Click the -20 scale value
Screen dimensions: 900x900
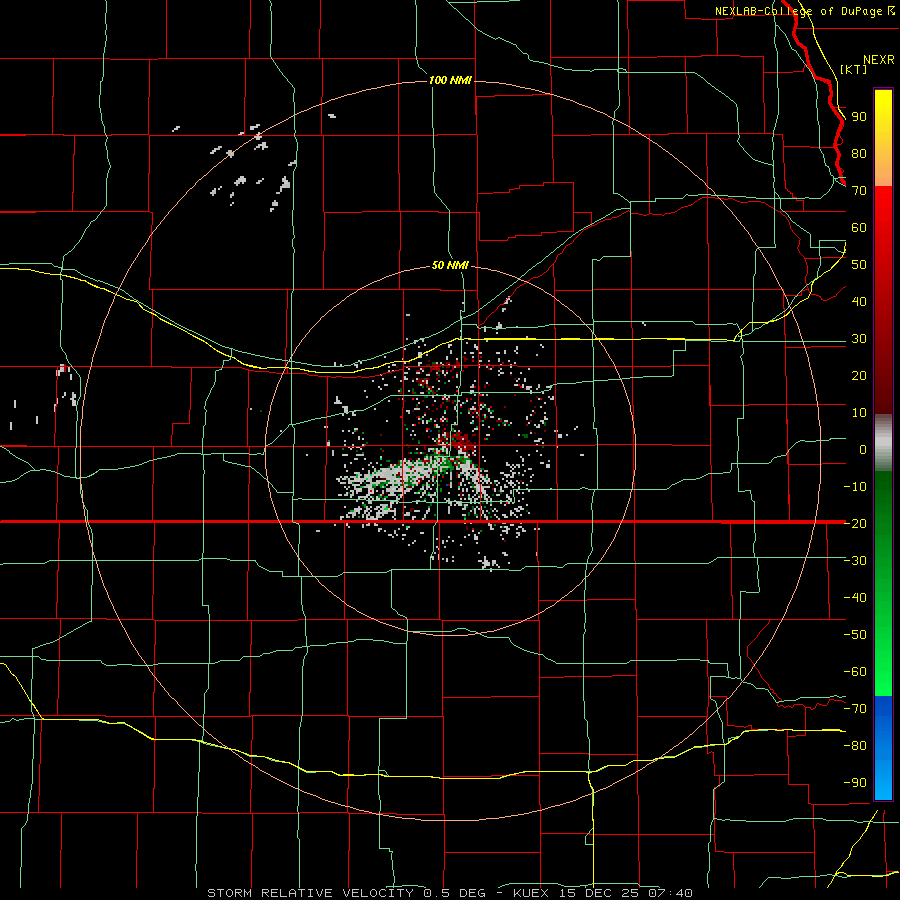pos(855,524)
